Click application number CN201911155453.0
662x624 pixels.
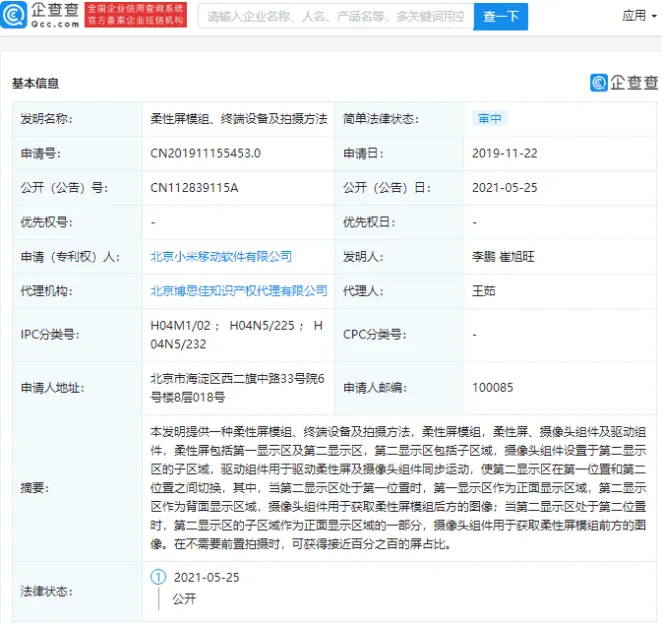point(205,153)
